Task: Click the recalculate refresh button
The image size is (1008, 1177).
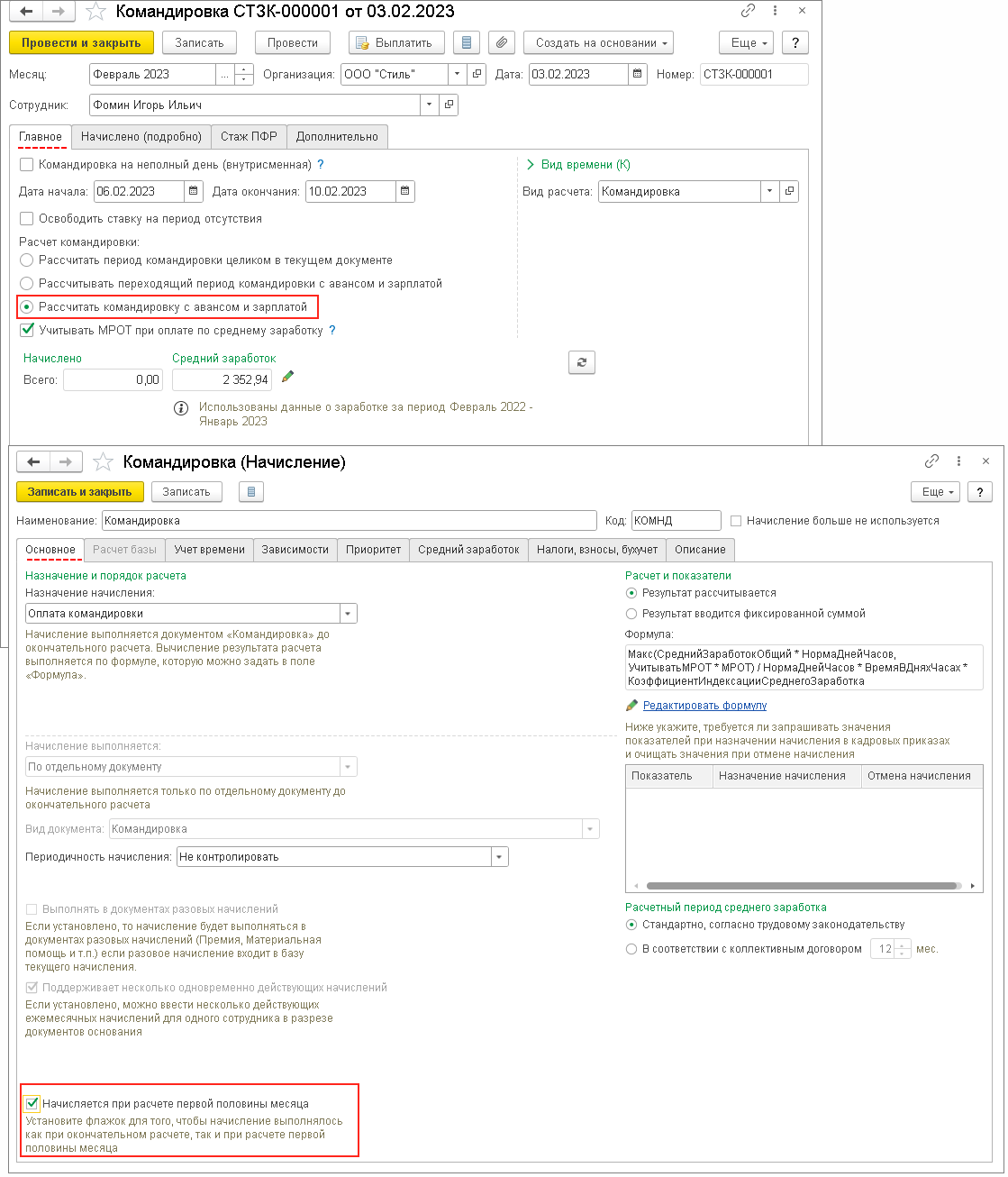Action: (582, 362)
